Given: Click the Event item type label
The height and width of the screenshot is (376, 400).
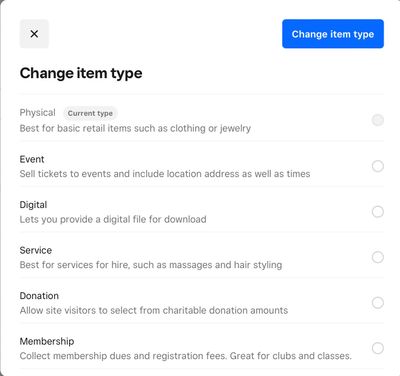Looking at the screenshot, I should coord(32,159).
